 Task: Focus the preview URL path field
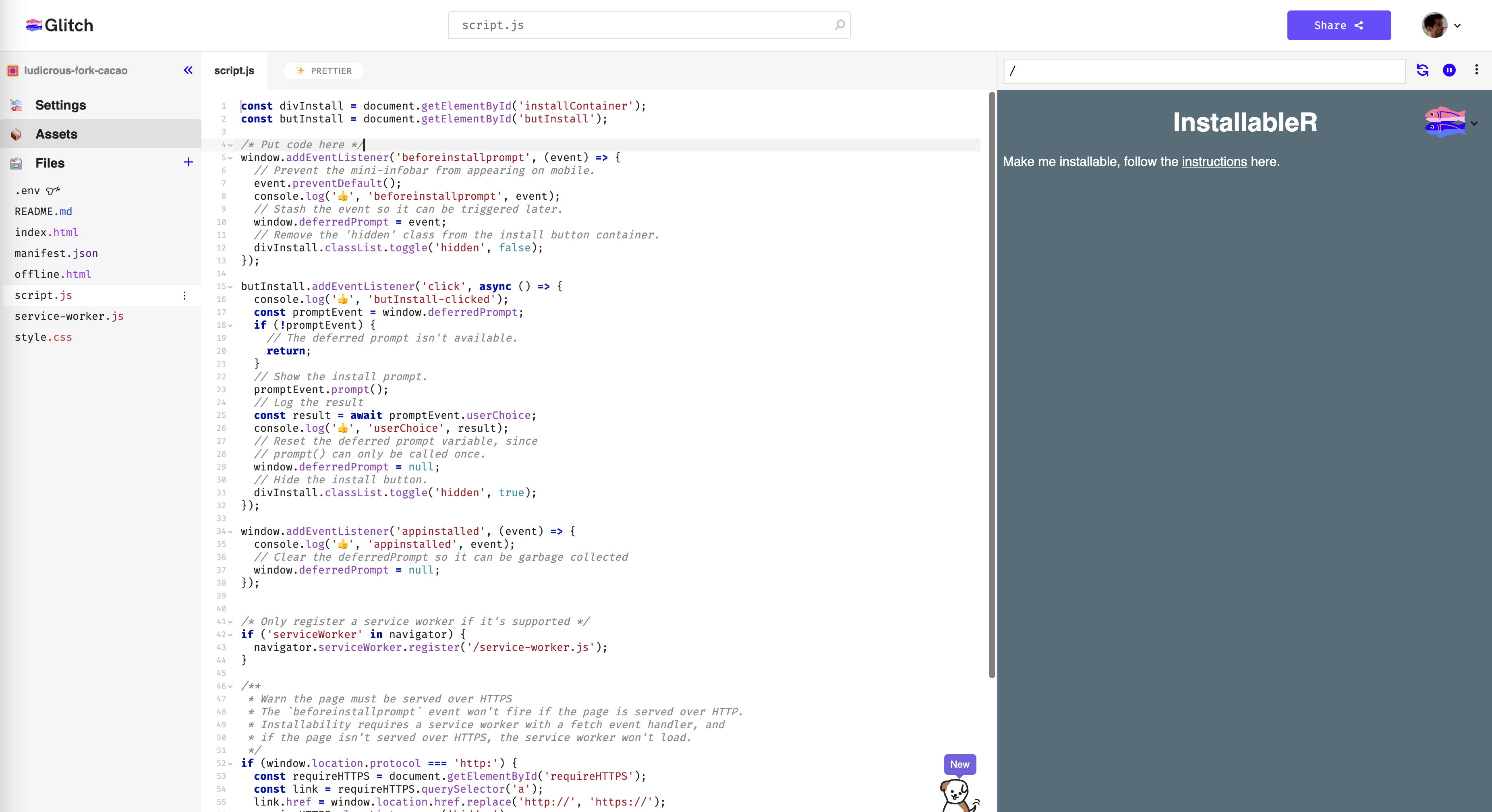[1204, 70]
